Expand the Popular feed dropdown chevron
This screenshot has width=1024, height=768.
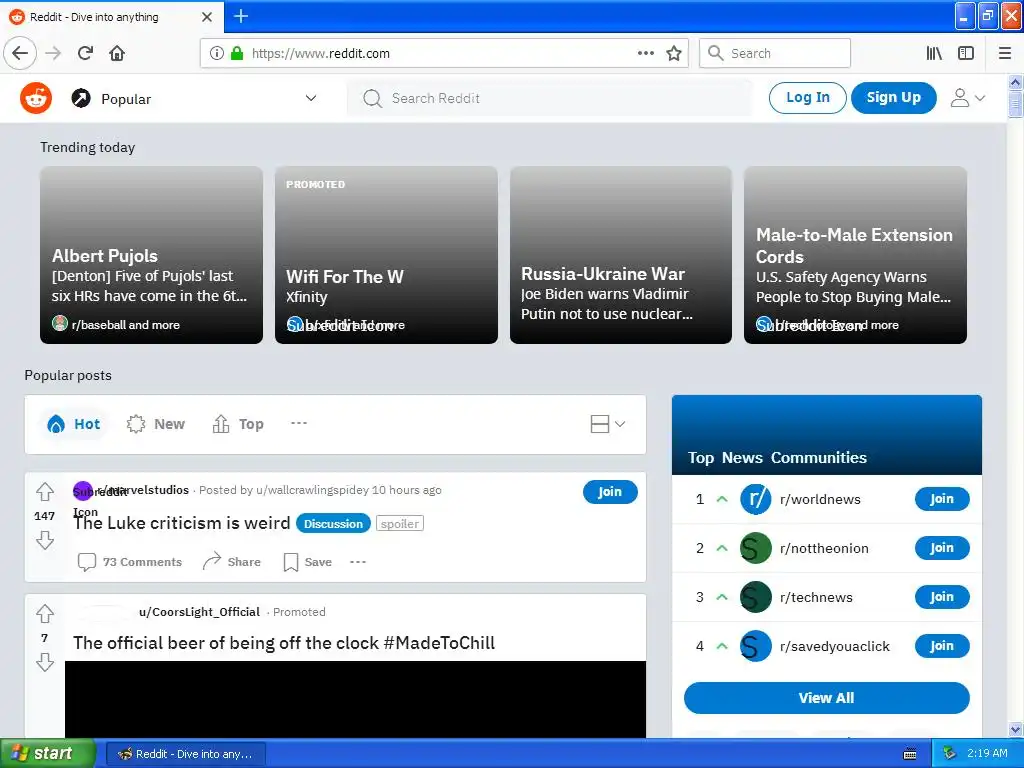(x=311, y=98)
